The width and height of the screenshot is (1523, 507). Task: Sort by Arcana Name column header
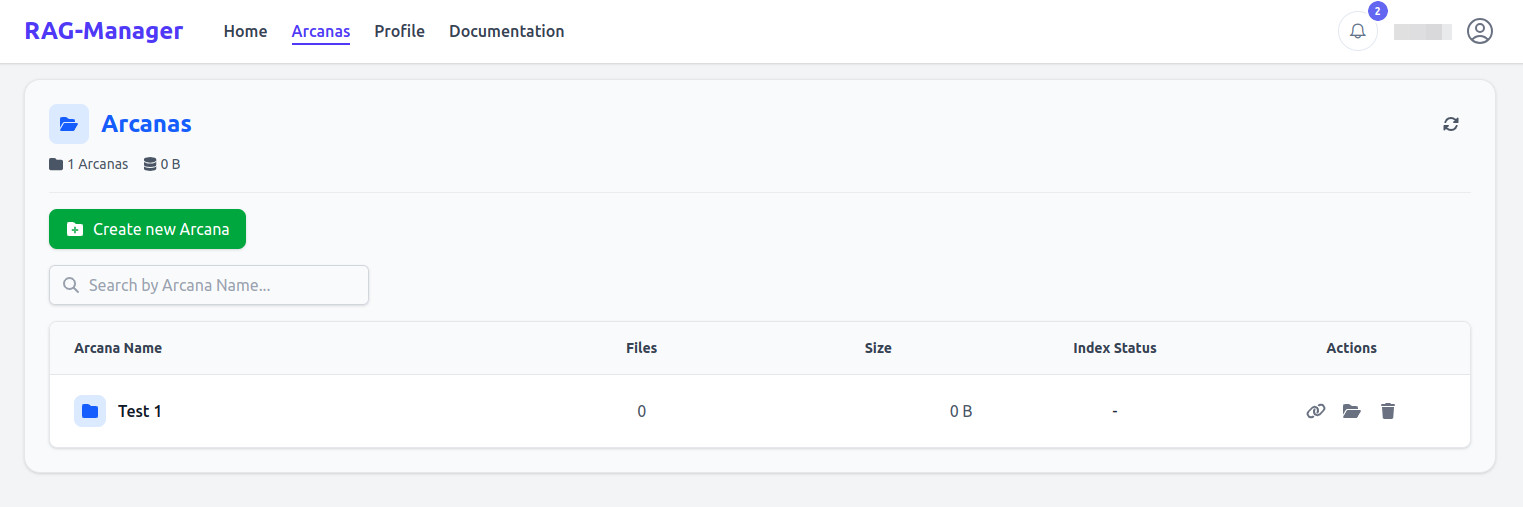(118, 348)
